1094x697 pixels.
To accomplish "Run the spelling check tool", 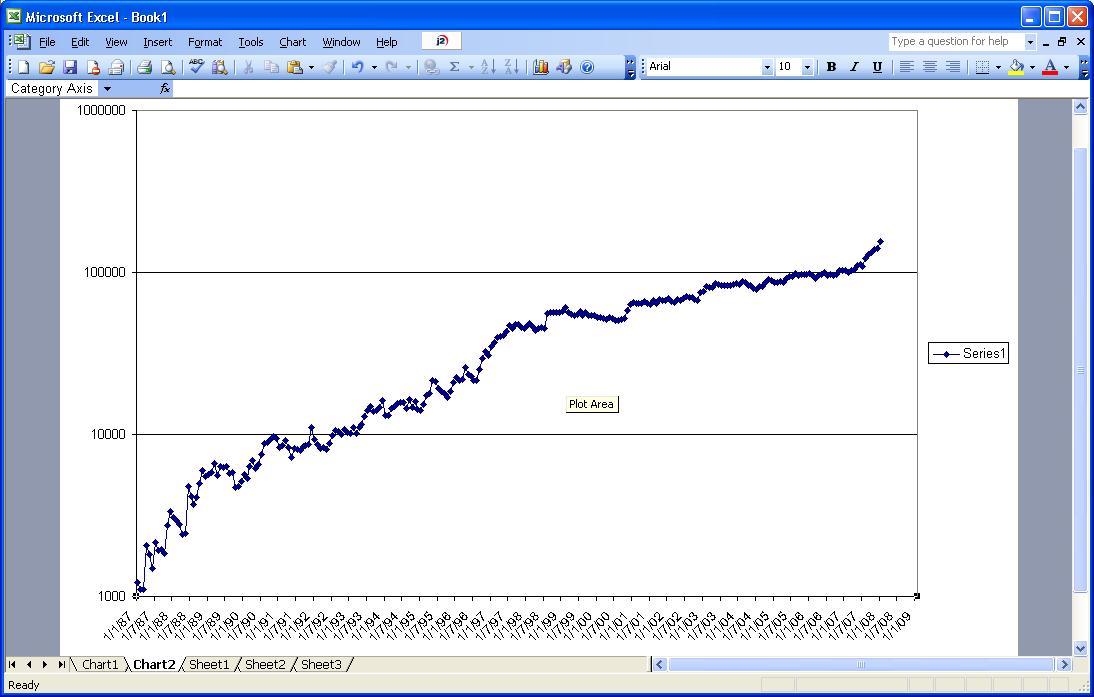I will [x=196, y=67].
